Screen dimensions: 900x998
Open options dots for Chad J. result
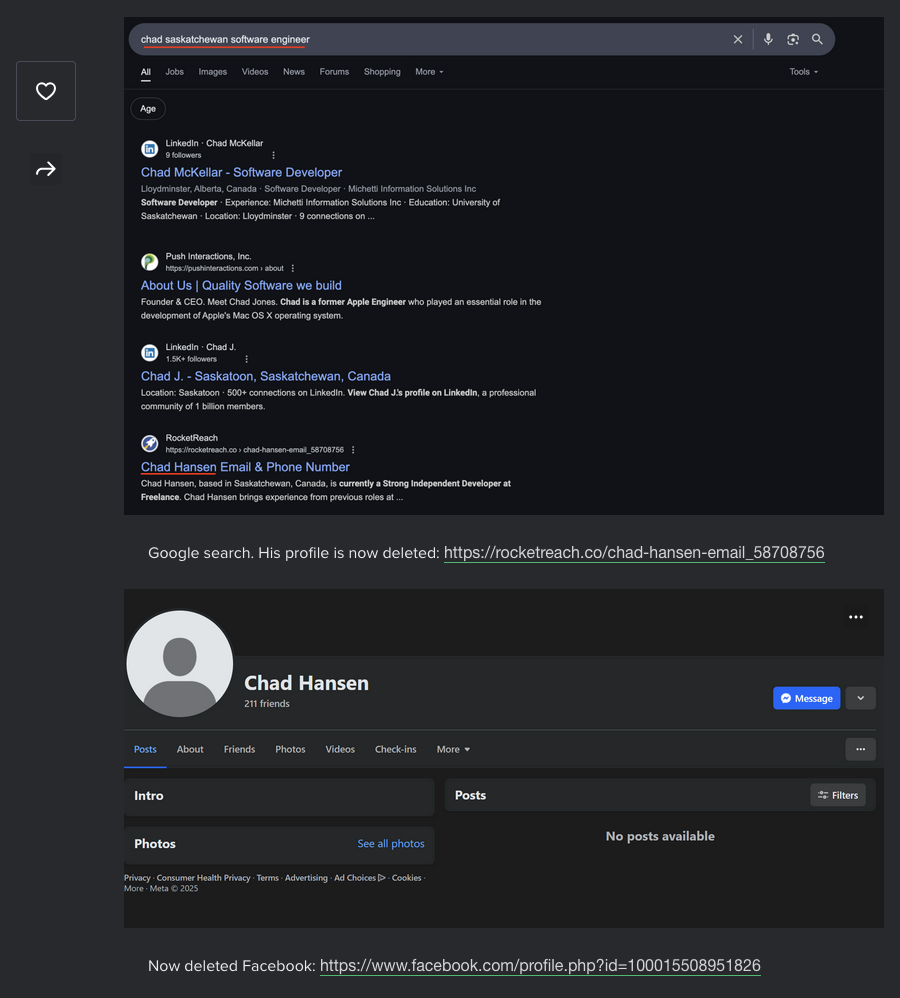(246, 359)
